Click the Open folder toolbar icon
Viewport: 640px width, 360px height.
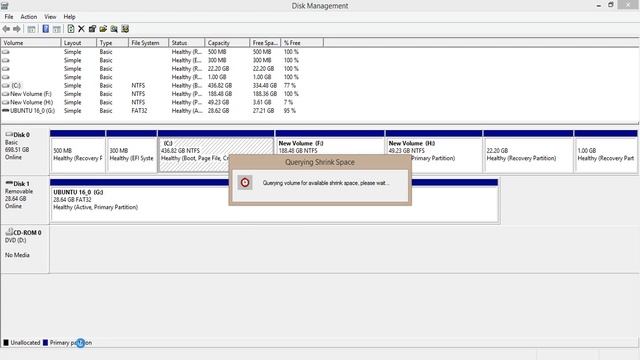103,29
